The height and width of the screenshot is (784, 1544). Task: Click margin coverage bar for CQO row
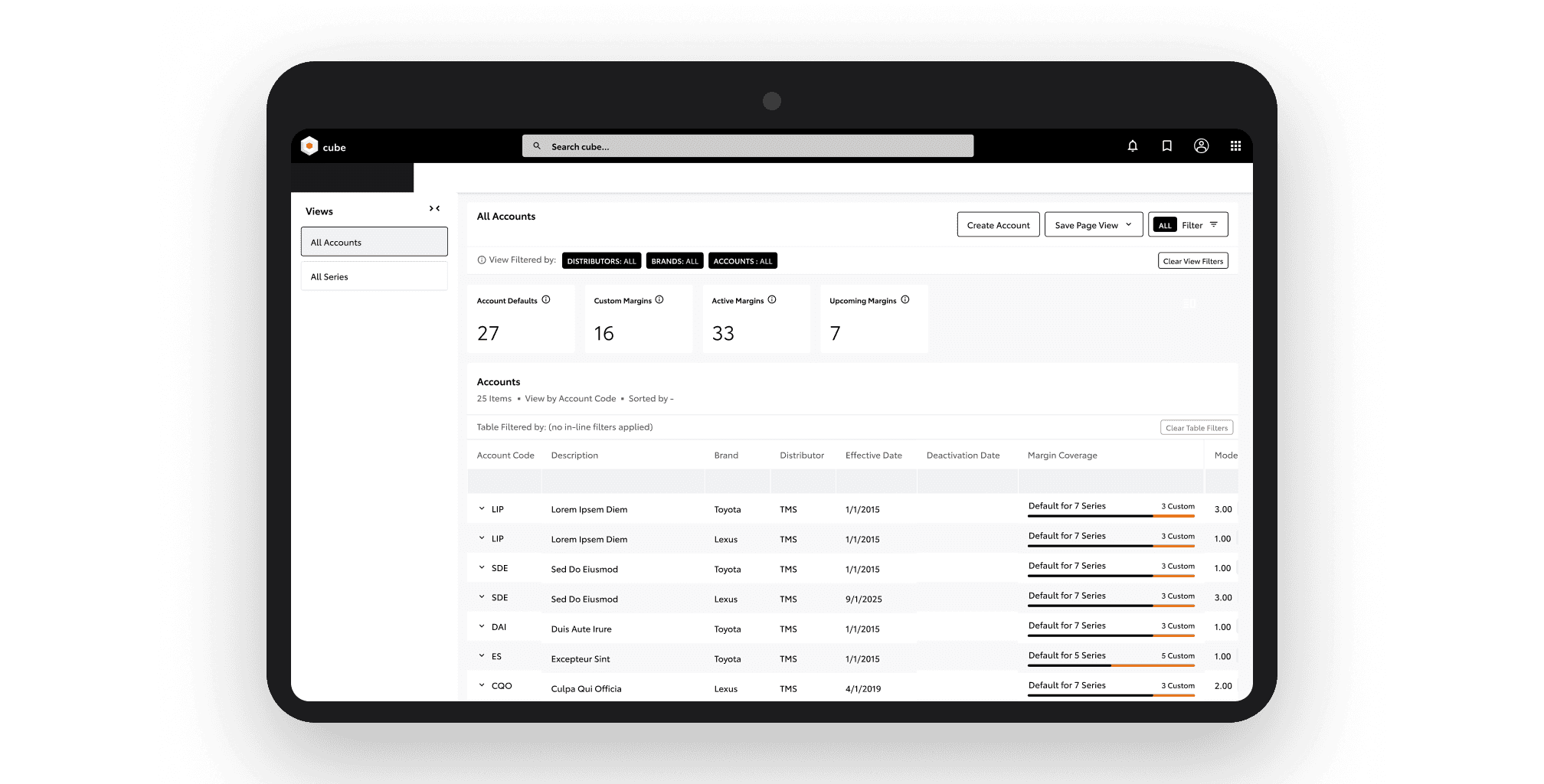(1111, 695)
